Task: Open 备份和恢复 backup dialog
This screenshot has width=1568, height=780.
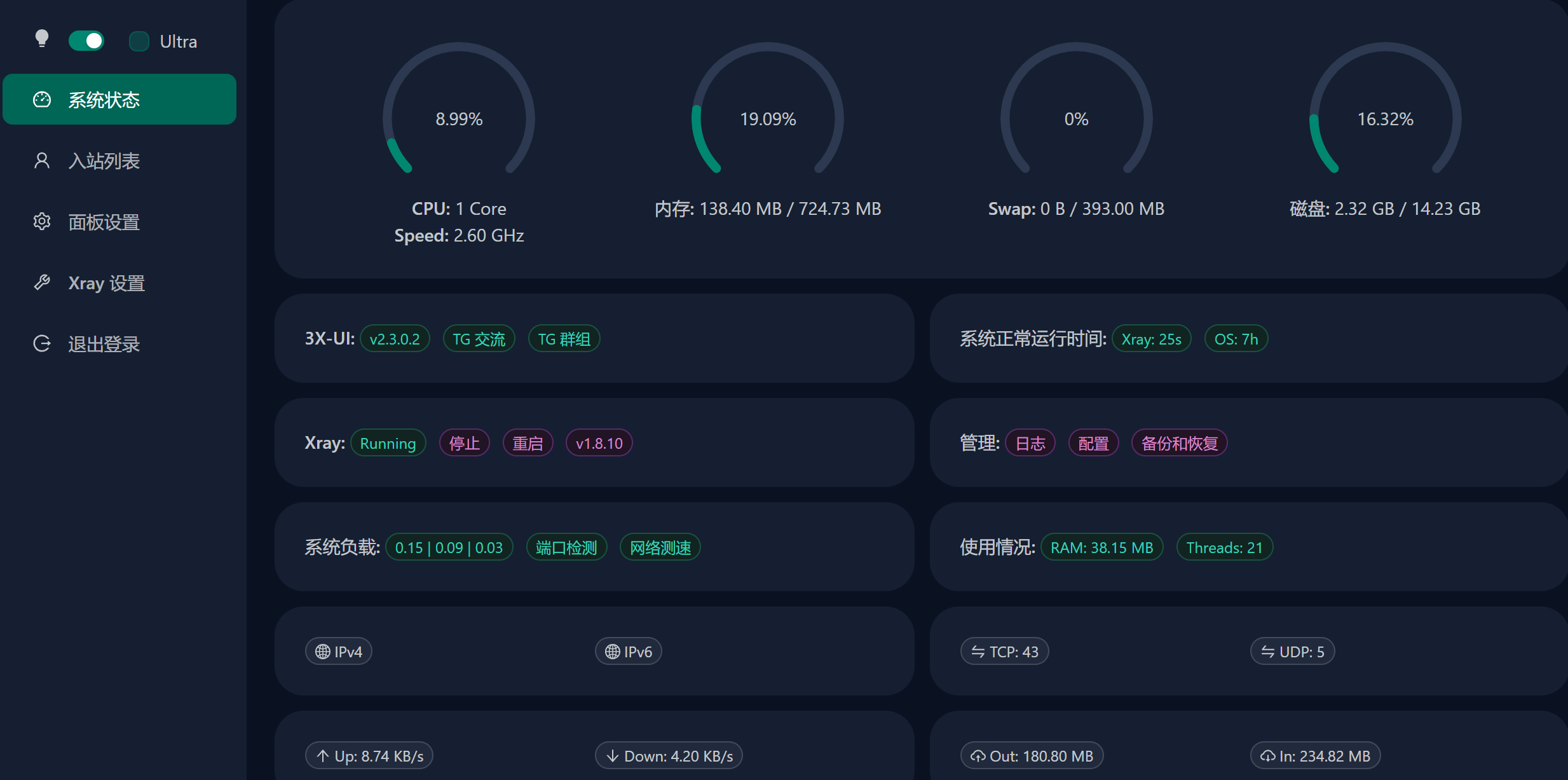Action: pyautogui.click(x=1179, y=443)
